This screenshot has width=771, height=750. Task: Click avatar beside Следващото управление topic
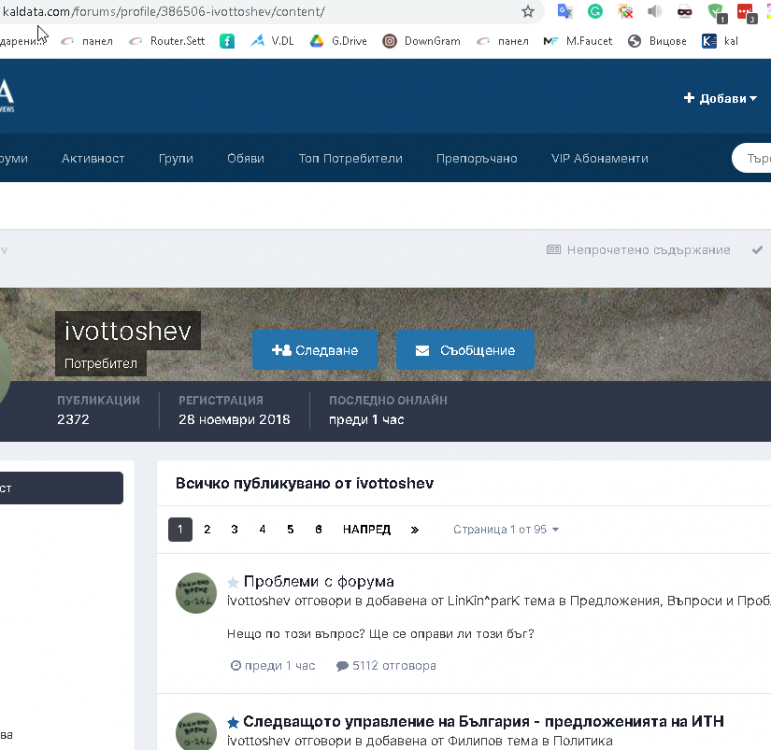196,731
